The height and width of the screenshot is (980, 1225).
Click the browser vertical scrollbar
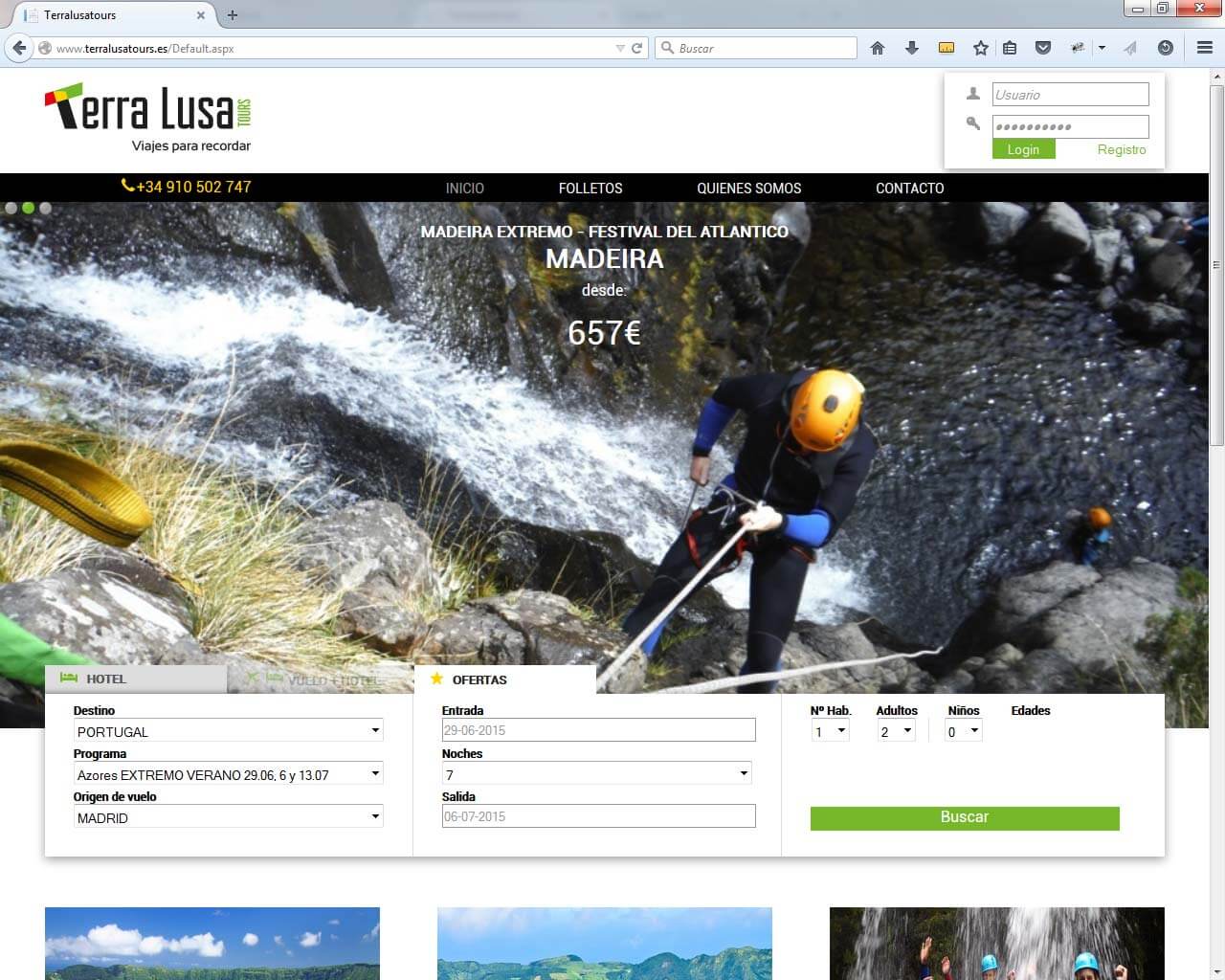tap(1216, 263)
